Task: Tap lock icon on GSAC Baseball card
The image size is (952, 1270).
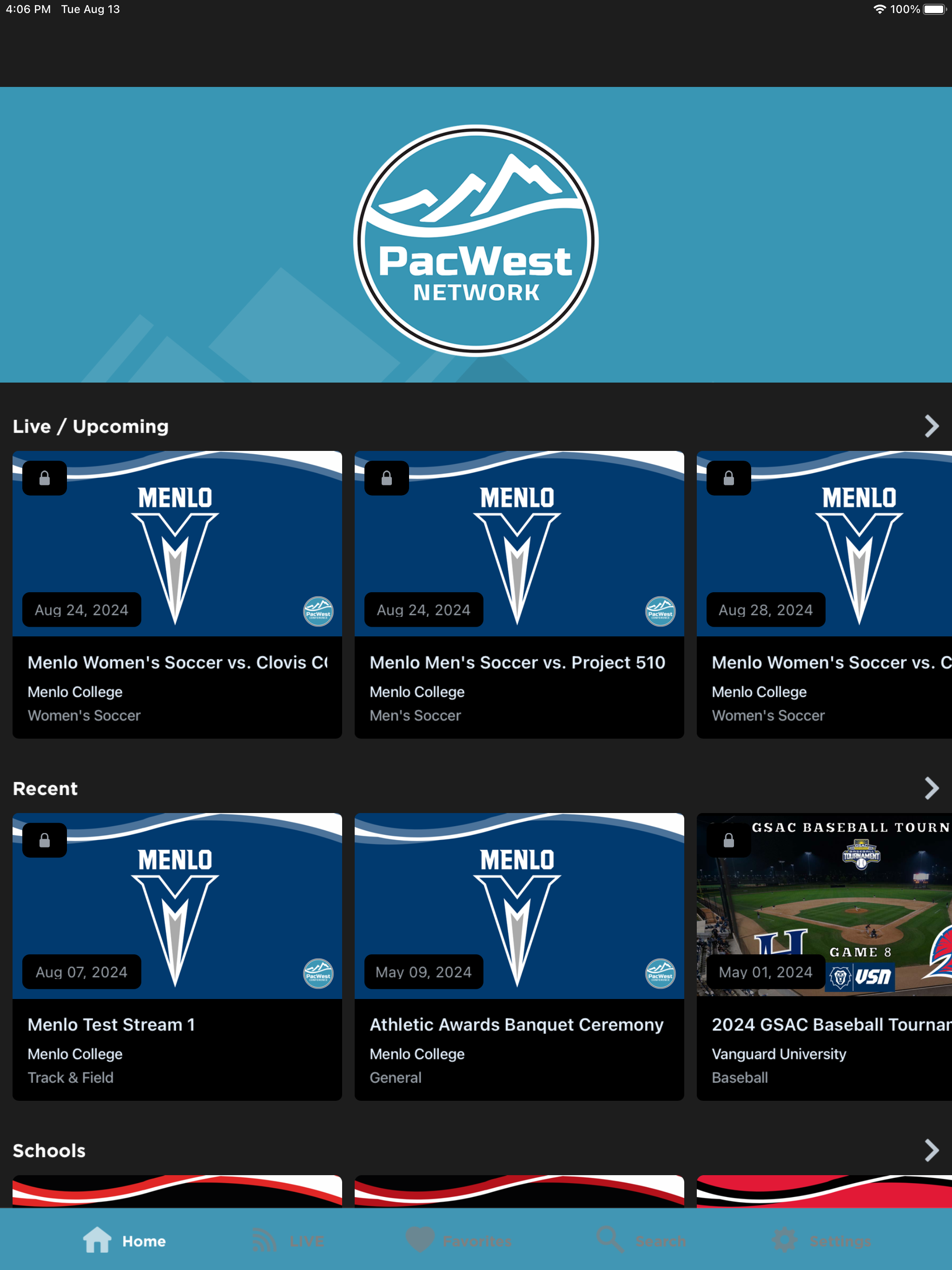Action: [728, 840]
